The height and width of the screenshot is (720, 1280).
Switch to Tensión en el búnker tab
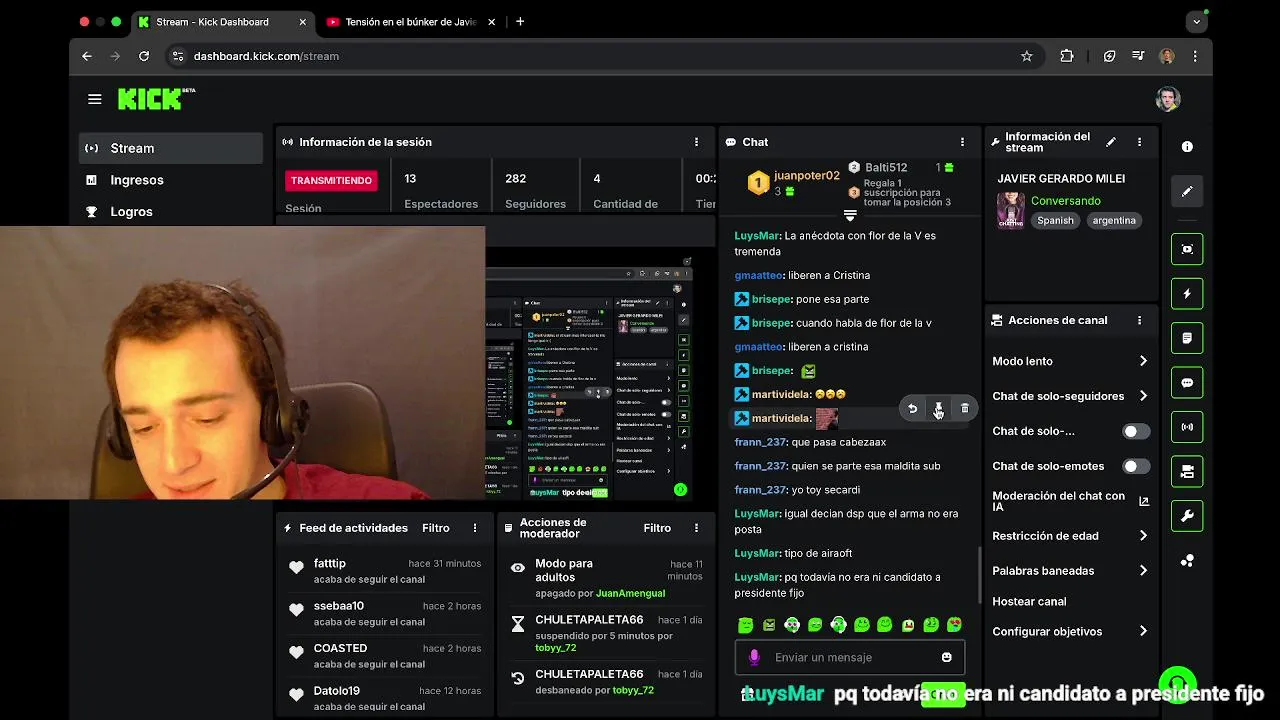pos(410,22)
